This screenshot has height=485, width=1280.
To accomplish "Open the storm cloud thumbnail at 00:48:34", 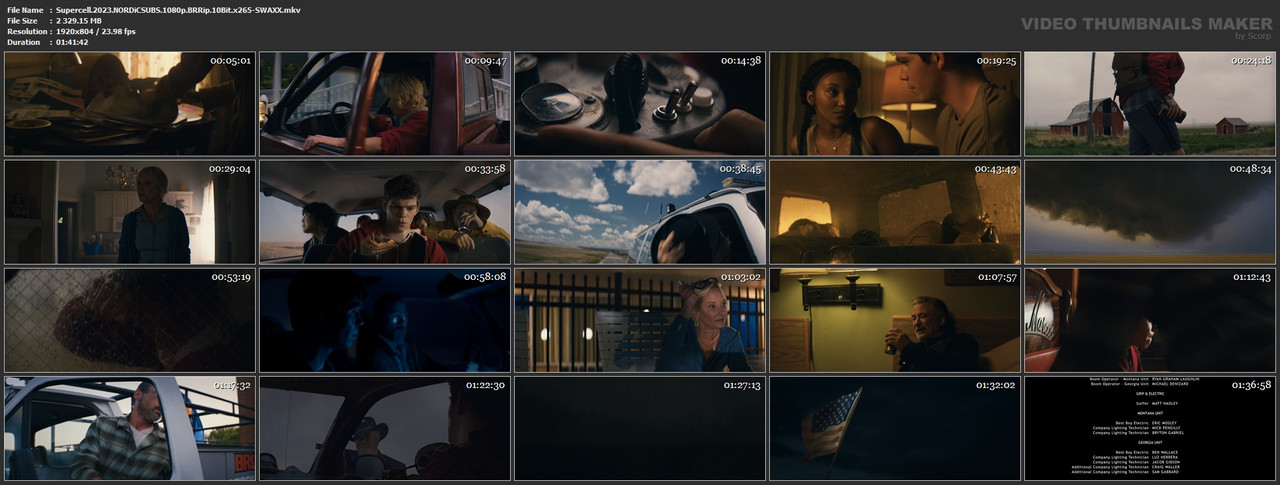I will [x=1150, y=211].
